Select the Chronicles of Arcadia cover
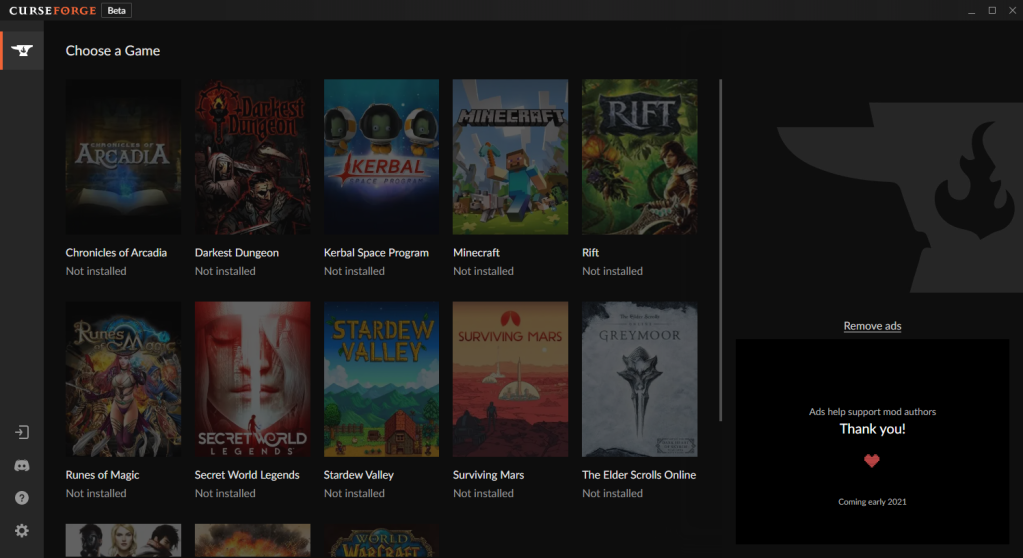Viewport: 1023px width, 558px height. [123, 157]
